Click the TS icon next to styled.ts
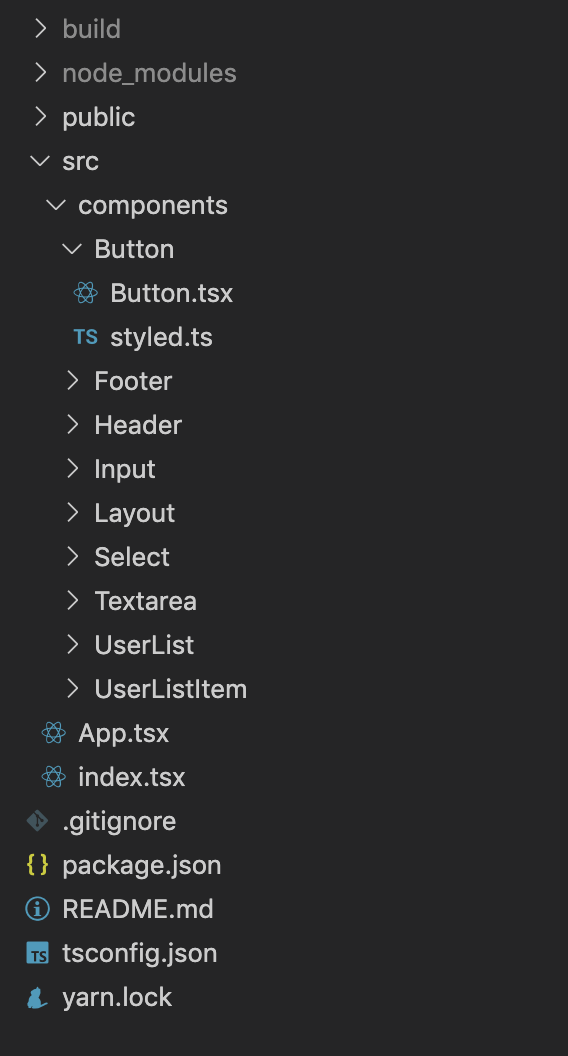This screenshot has height=1056, width=568. tap(86, 337)
